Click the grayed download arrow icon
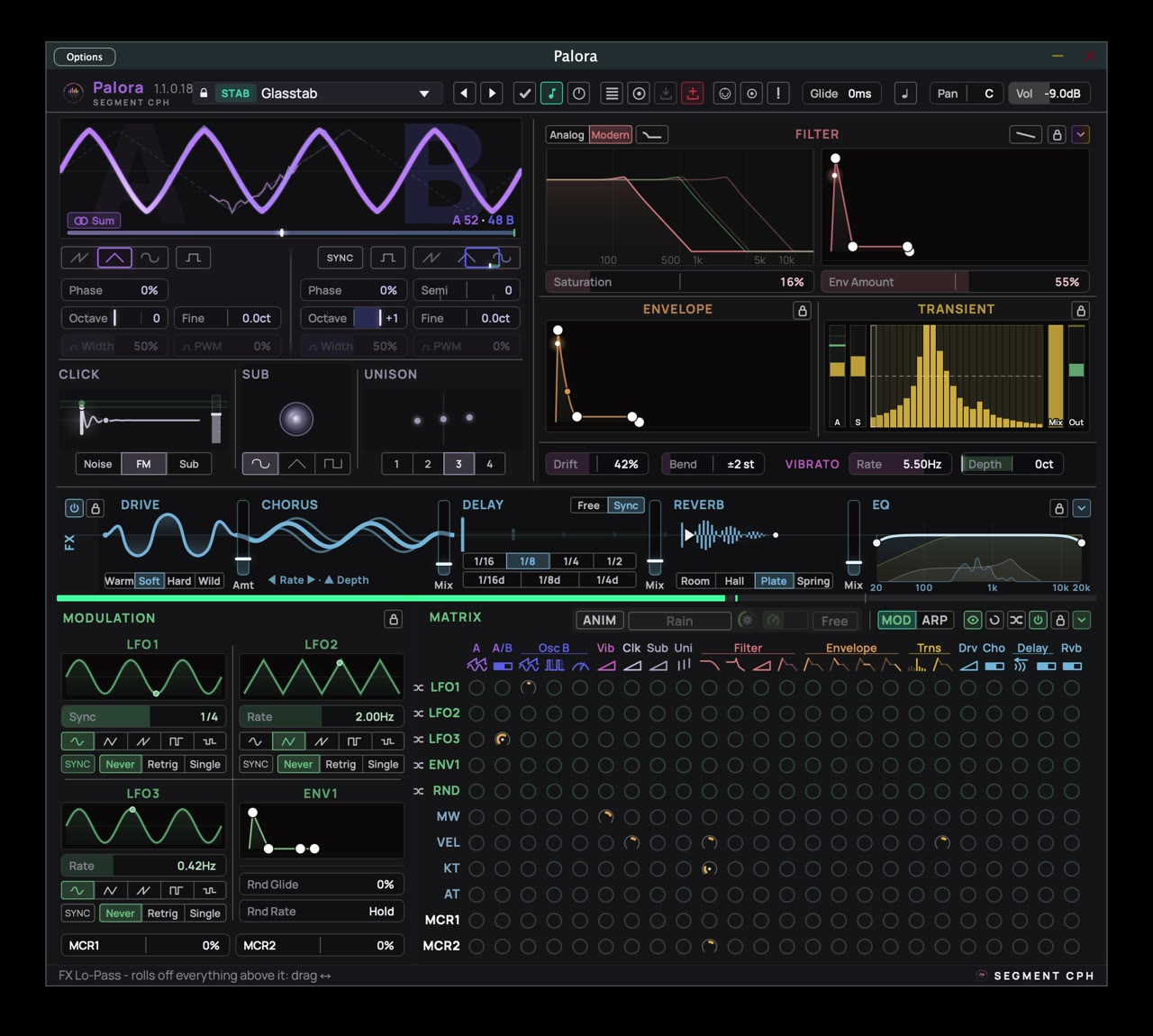The height and width of the screenshot is (1036, 1153). point(666,93)
